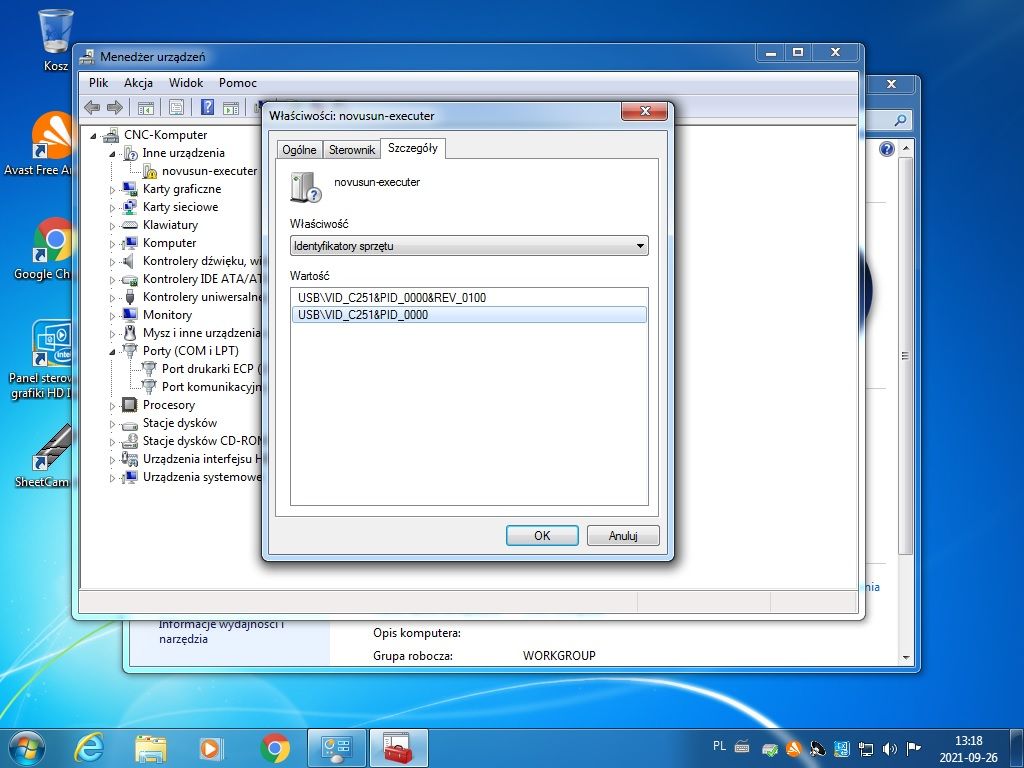Click the novusun-executer device icon in the dialog

tap(306, 187)
